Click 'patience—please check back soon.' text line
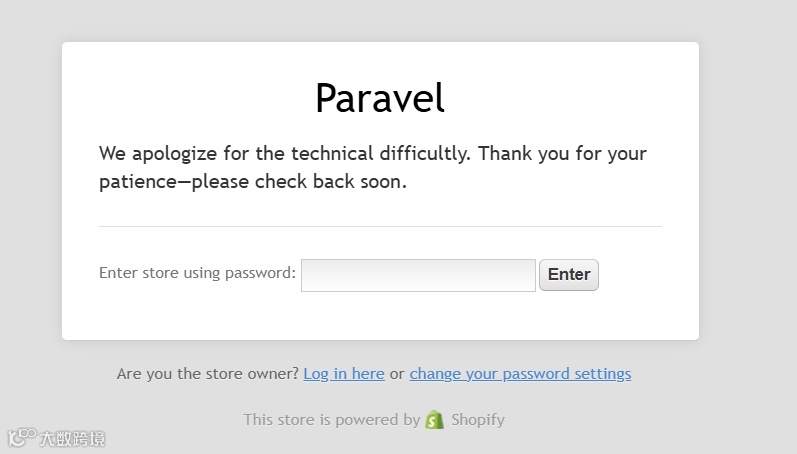Viewport: 797px width, 454px height. pyautogui.click(x=252, y=183)
